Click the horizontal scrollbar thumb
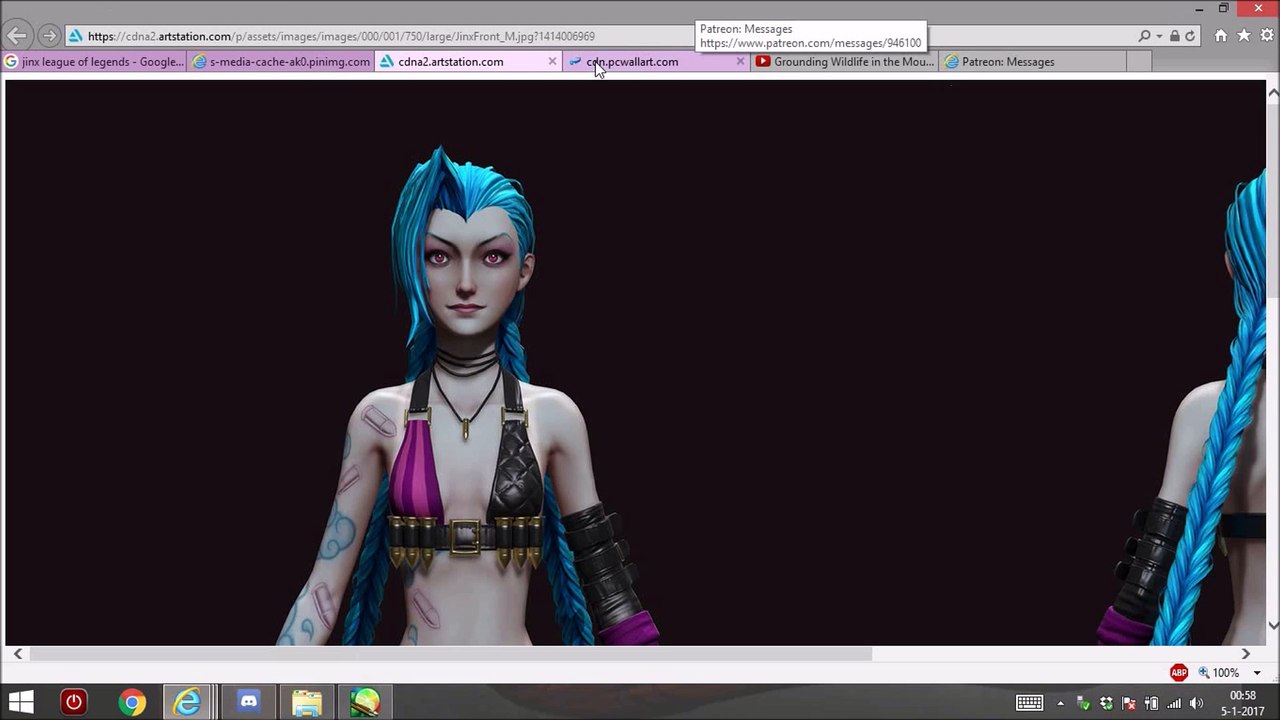Image resolution: width=1280 pixels, height=720 pixels. coord(451,654)
